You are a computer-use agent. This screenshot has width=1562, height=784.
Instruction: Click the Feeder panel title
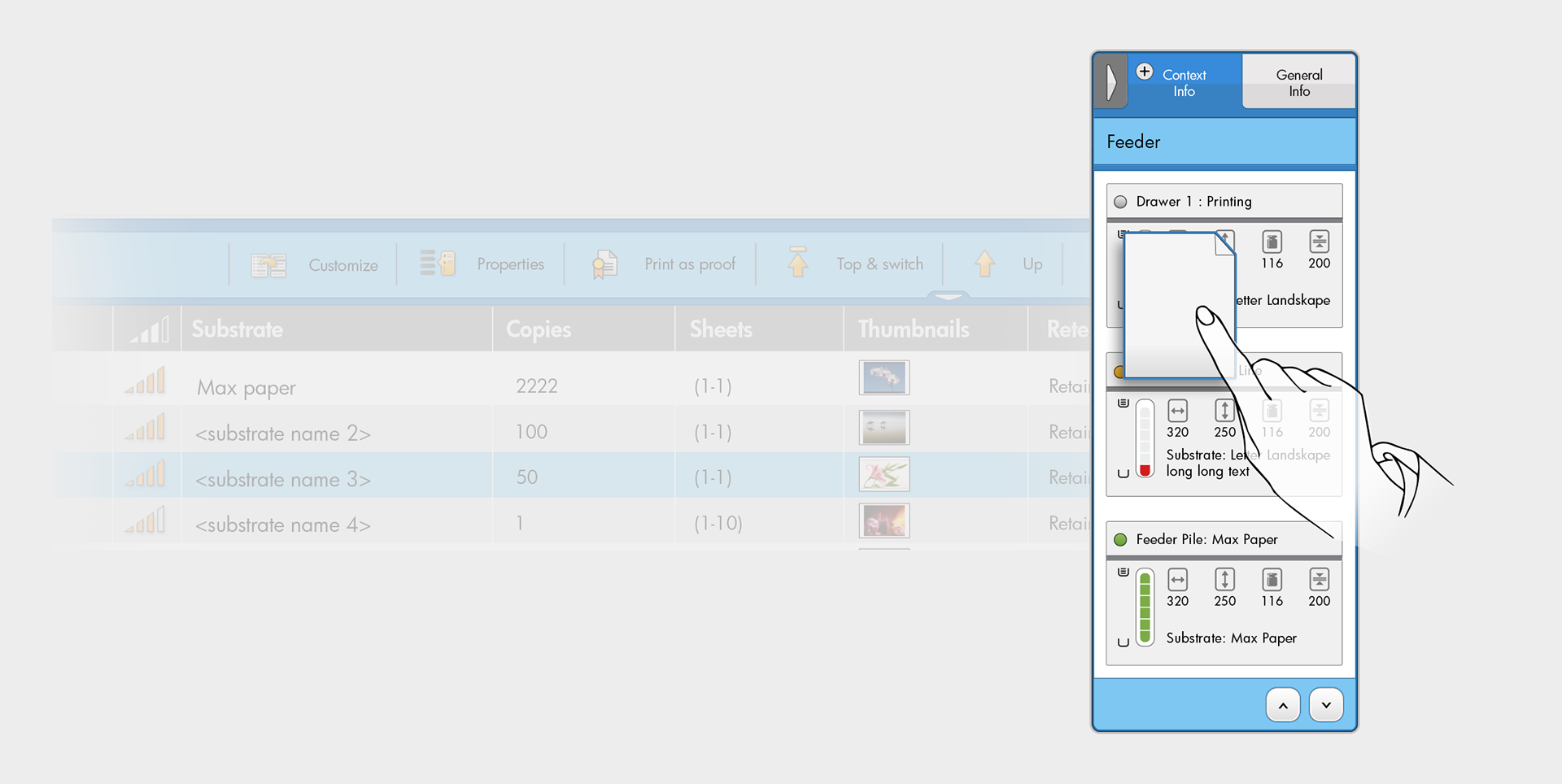pos(1133,142)
